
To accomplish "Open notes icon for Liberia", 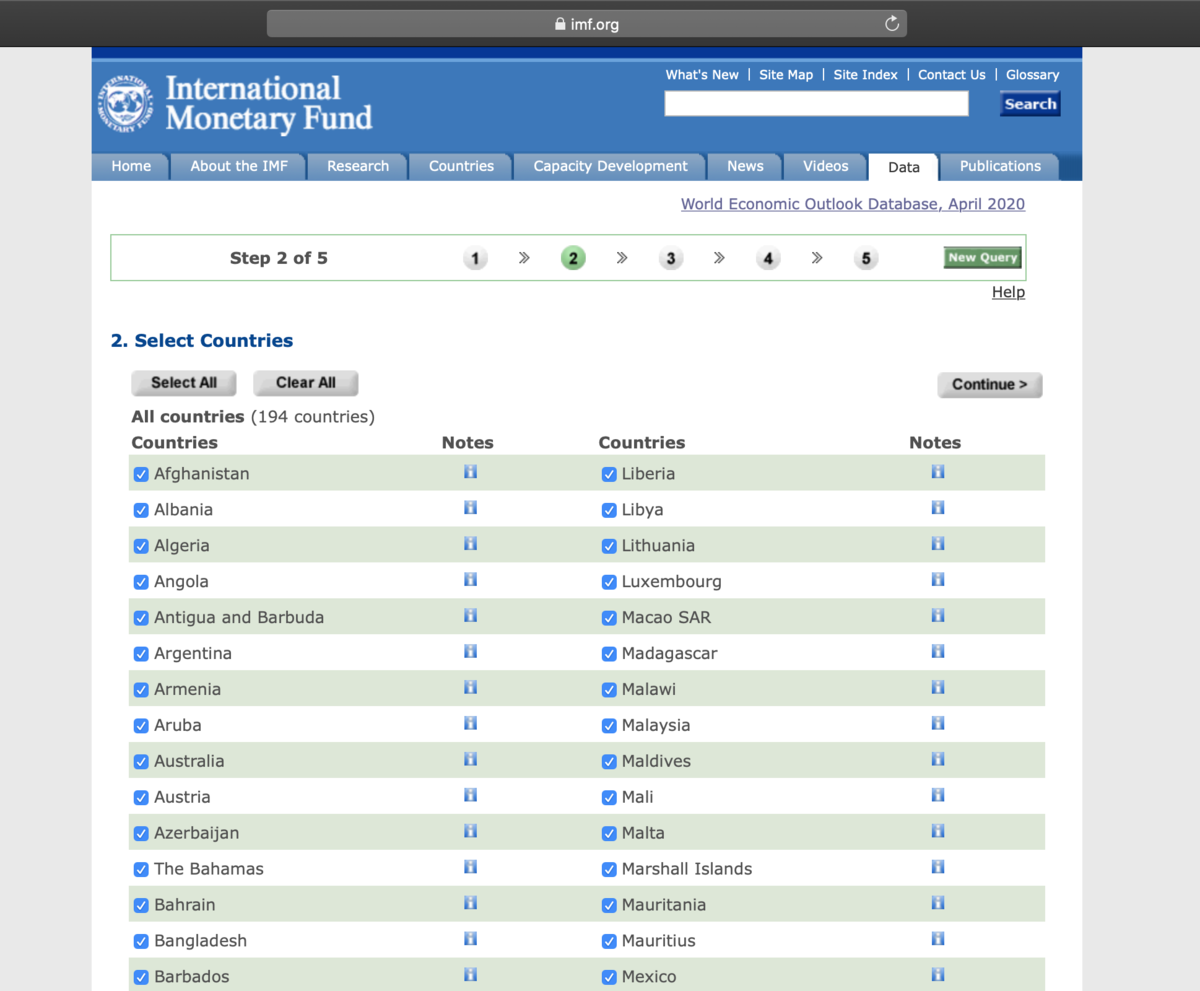I will tap(938, 471).
